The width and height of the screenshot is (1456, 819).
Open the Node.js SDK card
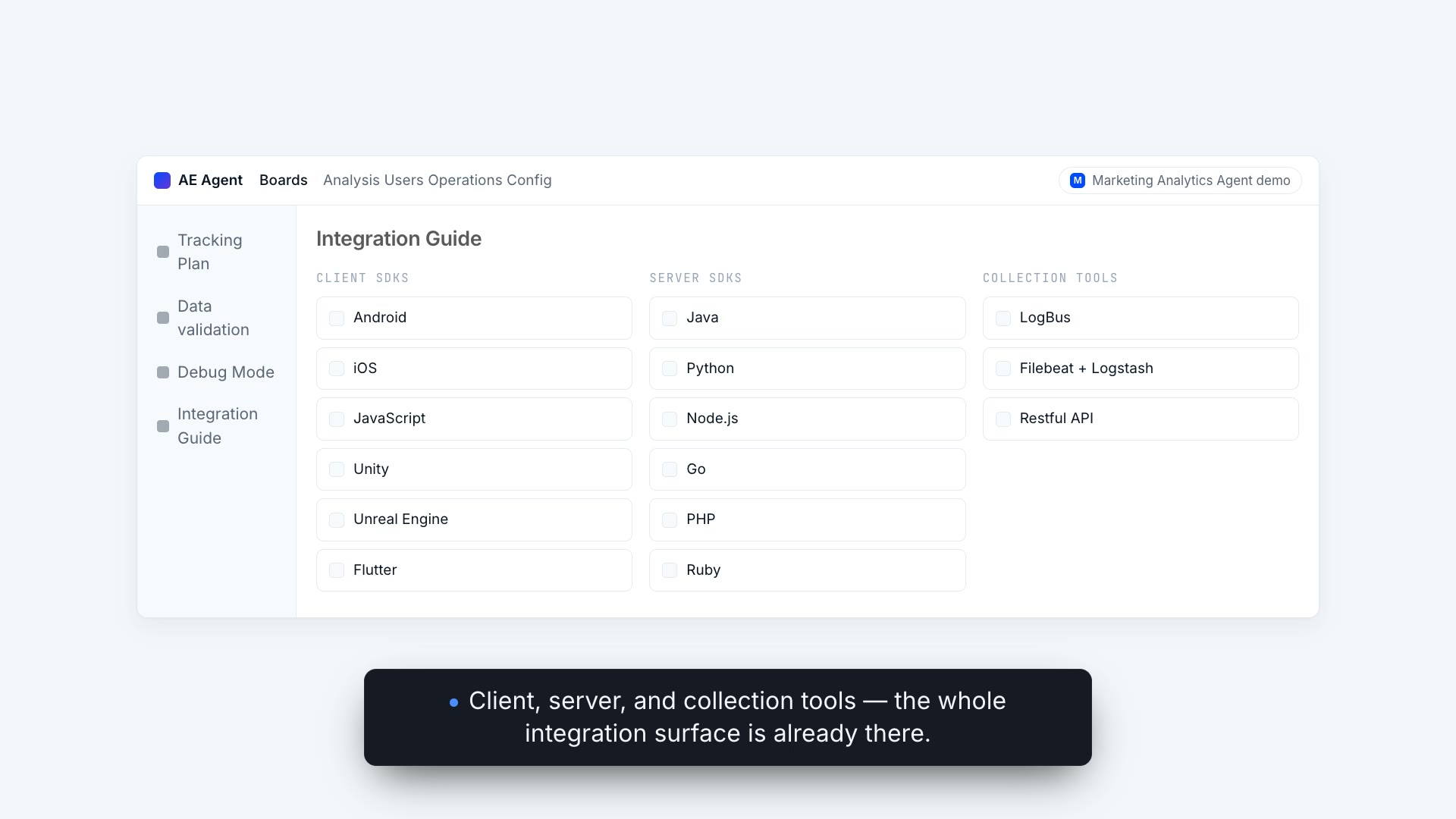(x=808, y=419)
